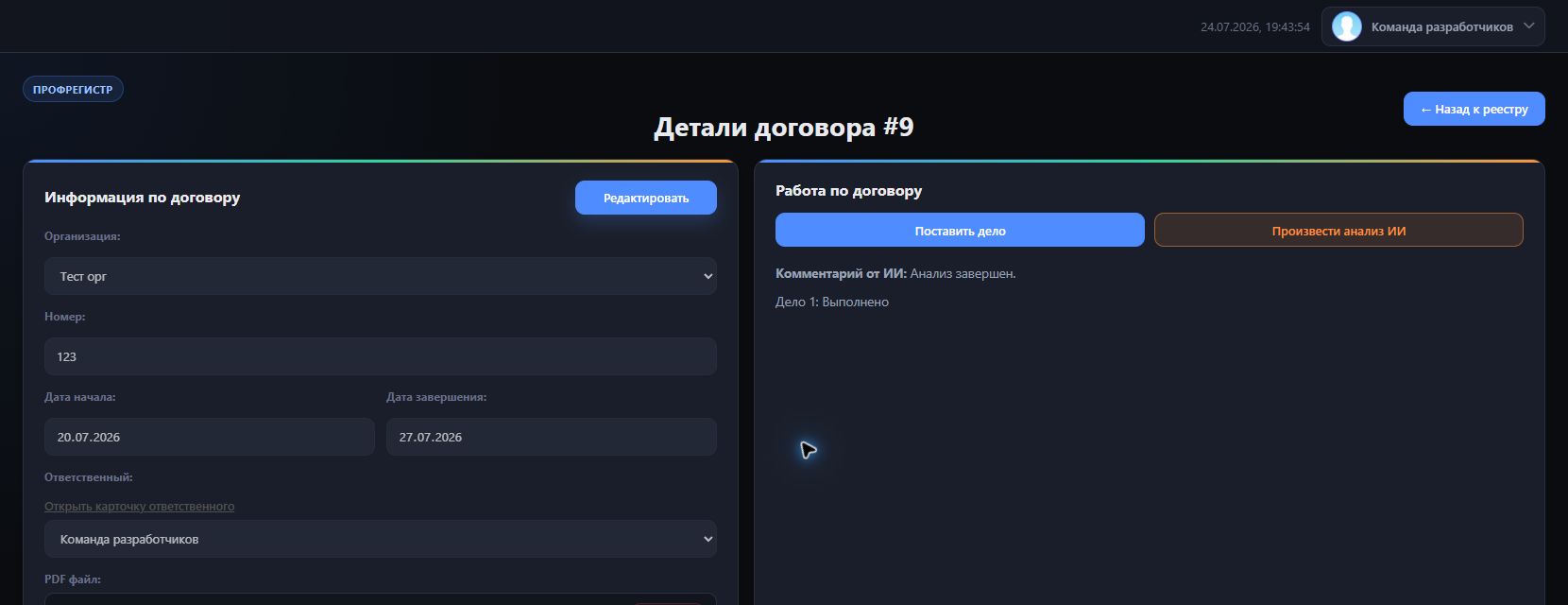Image resolution: width=1568 pixels, height=605 pixels.
Task: Click the PDF файл label
Action: point(73,579)
